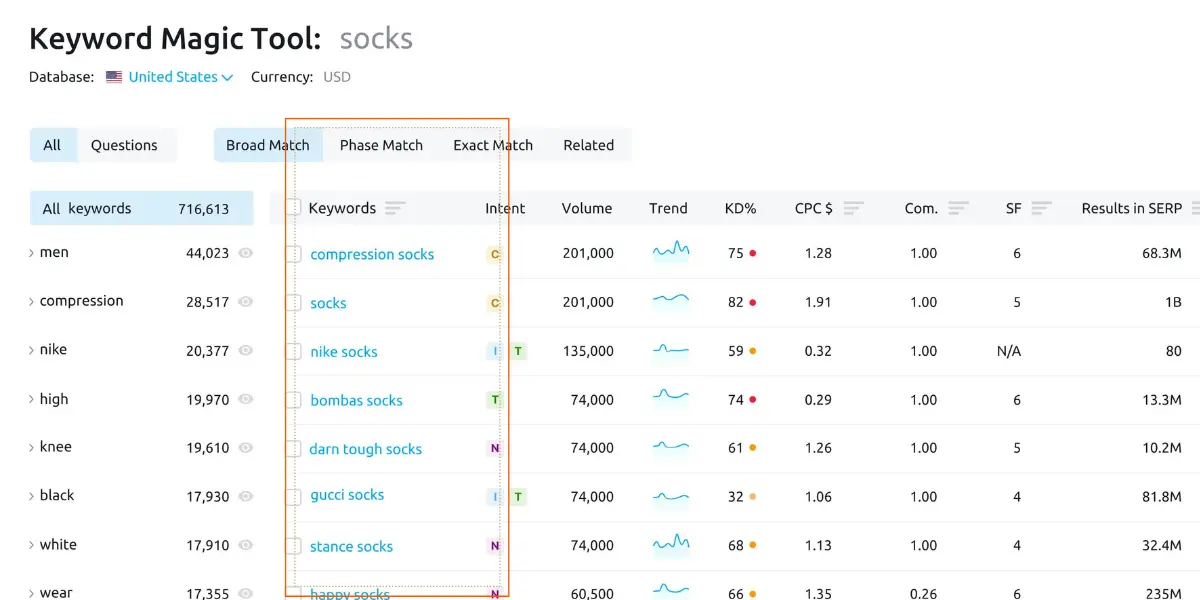This screenshot has height=600, width=1200.
Task: Click the T intent badge for bombas socks
Action: [x=494, y=400]
